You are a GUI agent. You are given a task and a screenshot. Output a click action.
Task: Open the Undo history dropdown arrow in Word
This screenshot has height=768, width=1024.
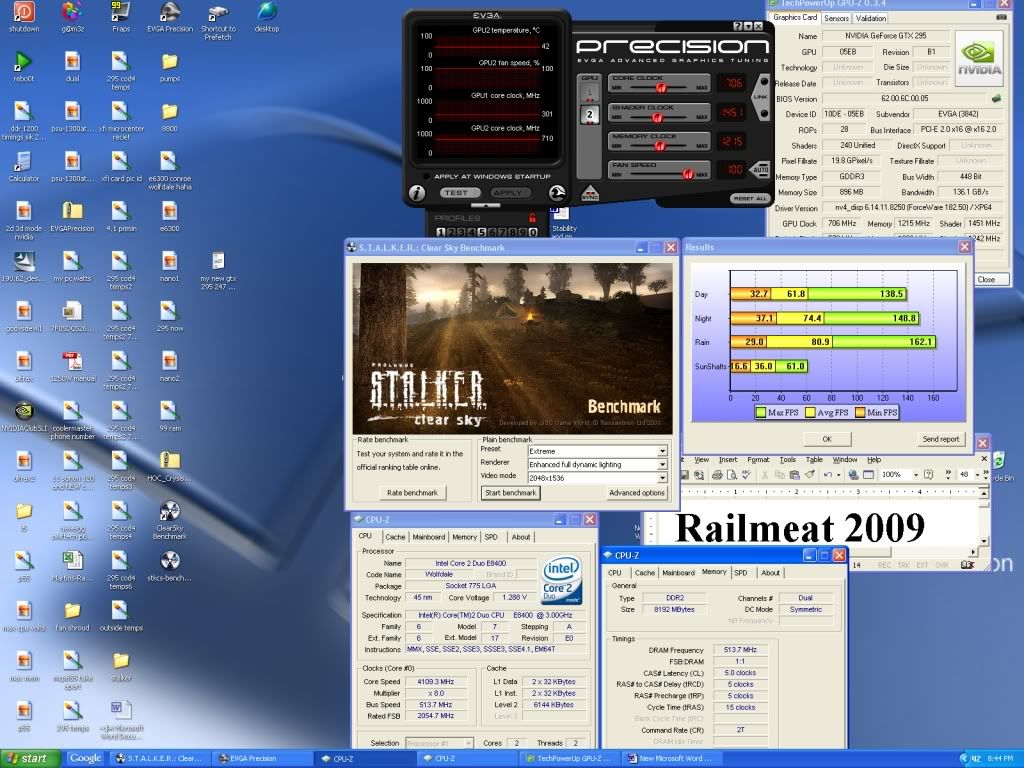point(839,475)
